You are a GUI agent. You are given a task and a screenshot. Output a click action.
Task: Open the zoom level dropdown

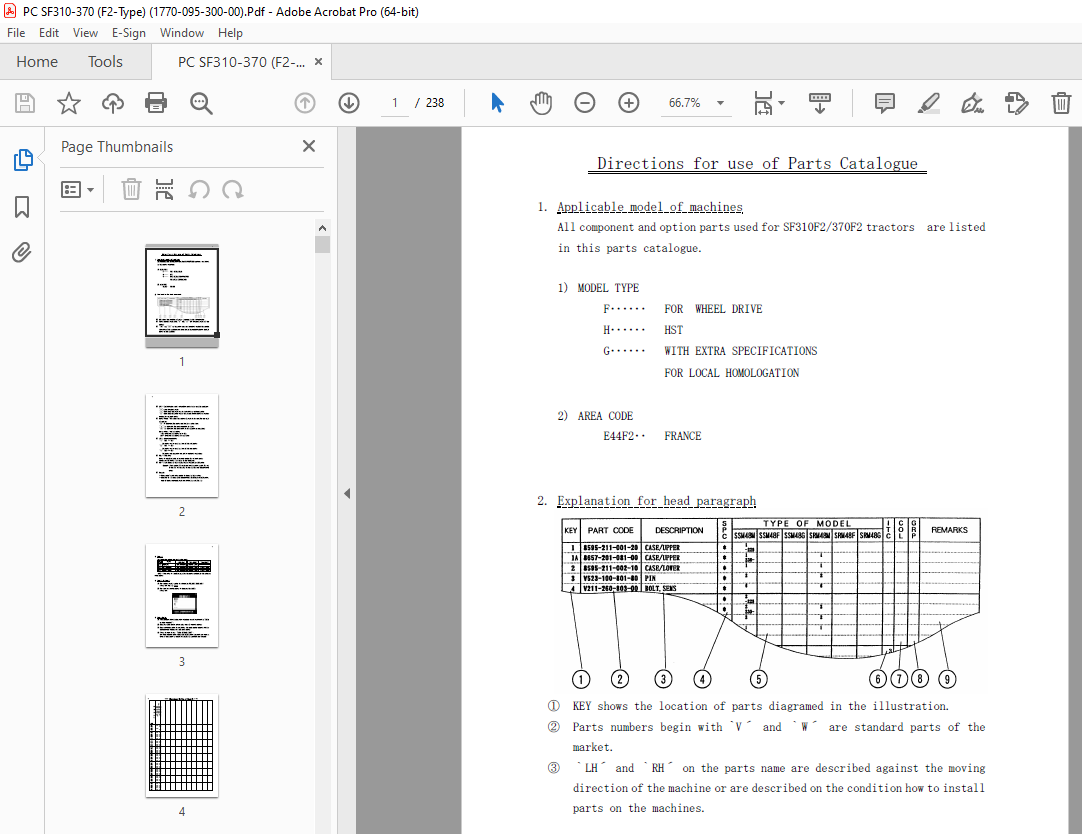(720, 103)
